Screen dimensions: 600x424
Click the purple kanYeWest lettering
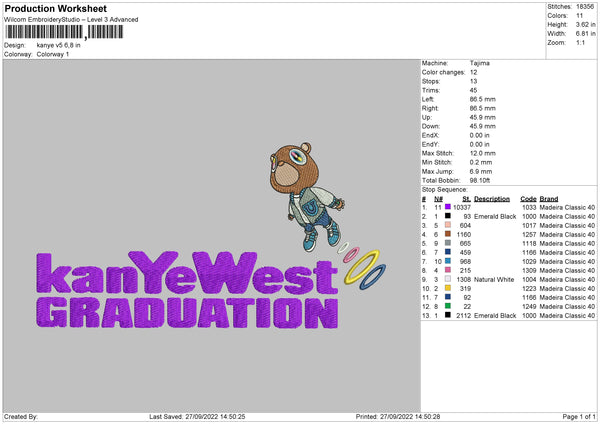pyautogui.click(x=187, y=272)
